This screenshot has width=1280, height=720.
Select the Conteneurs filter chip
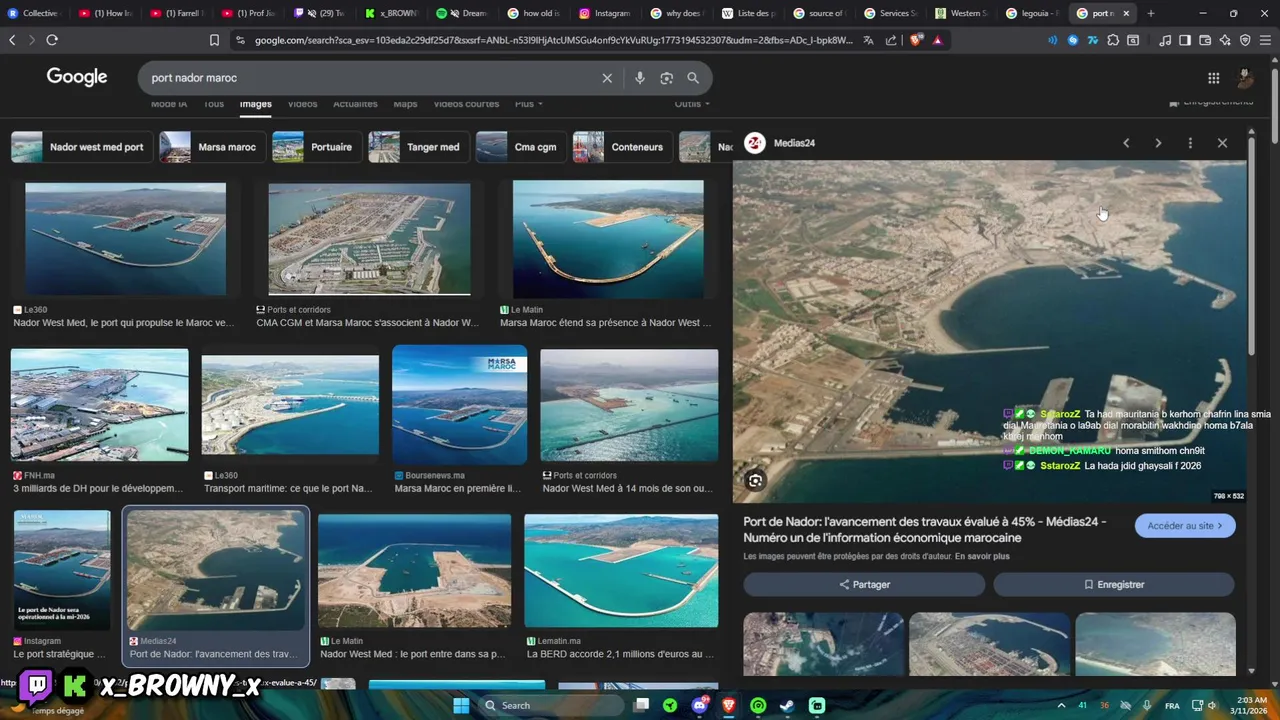pyautogui.click(x=622, y=147)
